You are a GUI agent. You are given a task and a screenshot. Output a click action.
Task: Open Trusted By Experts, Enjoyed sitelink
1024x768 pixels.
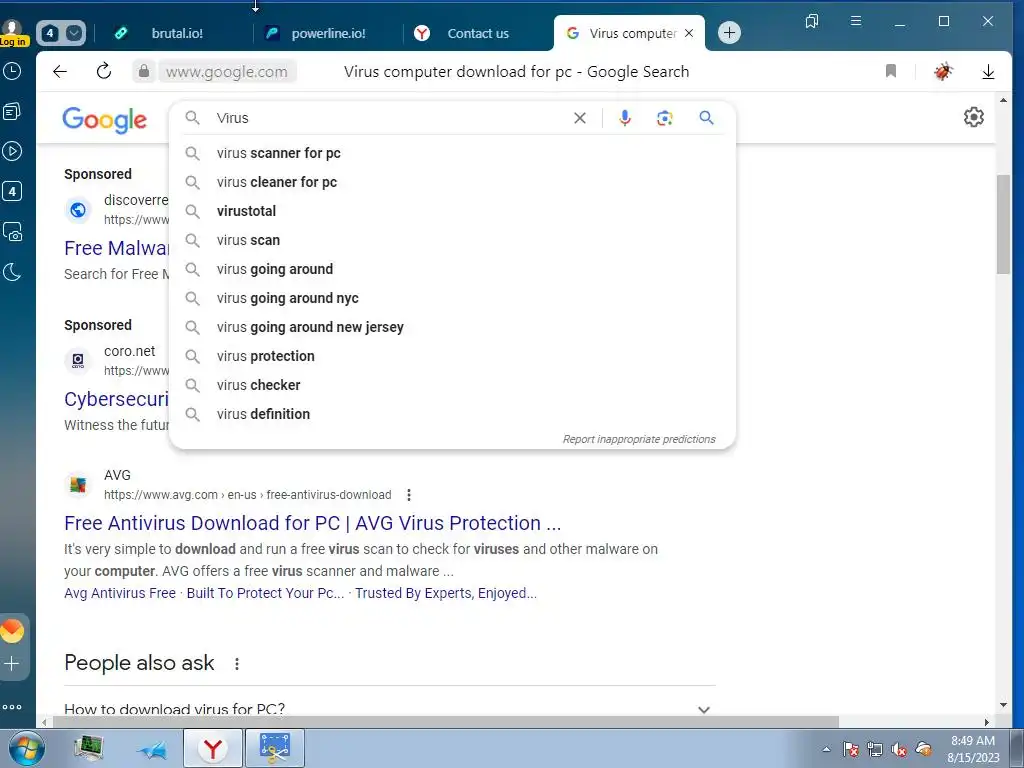tap(446, 593)
